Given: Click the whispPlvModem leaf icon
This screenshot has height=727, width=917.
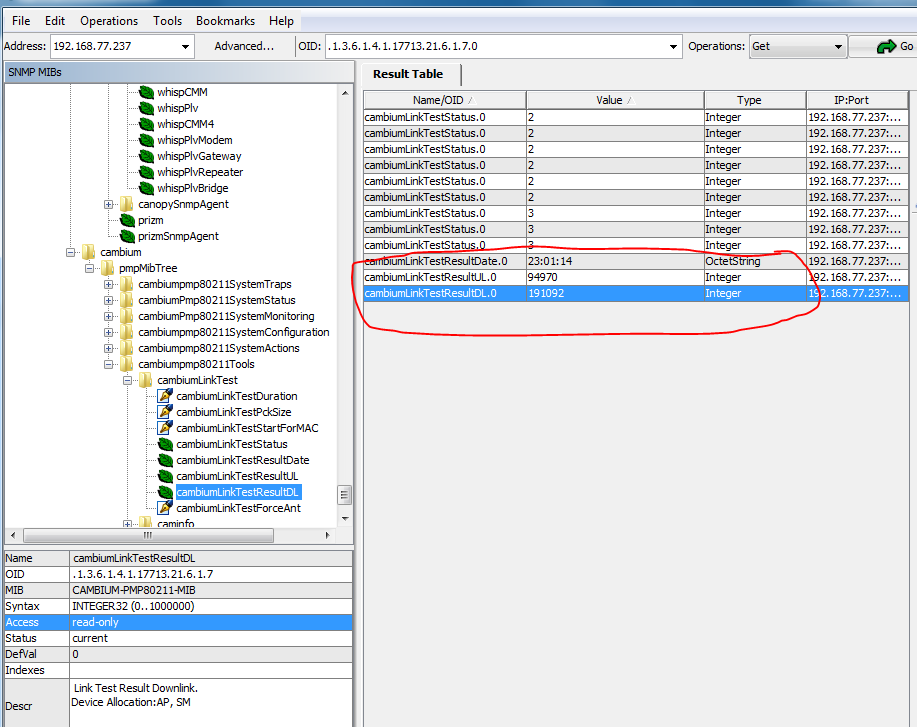Looking at the screenshot, I should click(x=146, y=140).
